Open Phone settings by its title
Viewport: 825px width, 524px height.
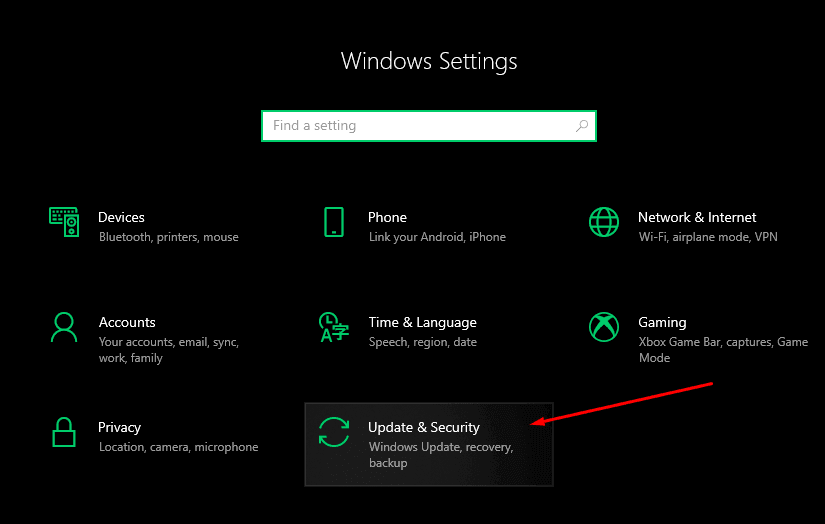[x=387, y=217]
